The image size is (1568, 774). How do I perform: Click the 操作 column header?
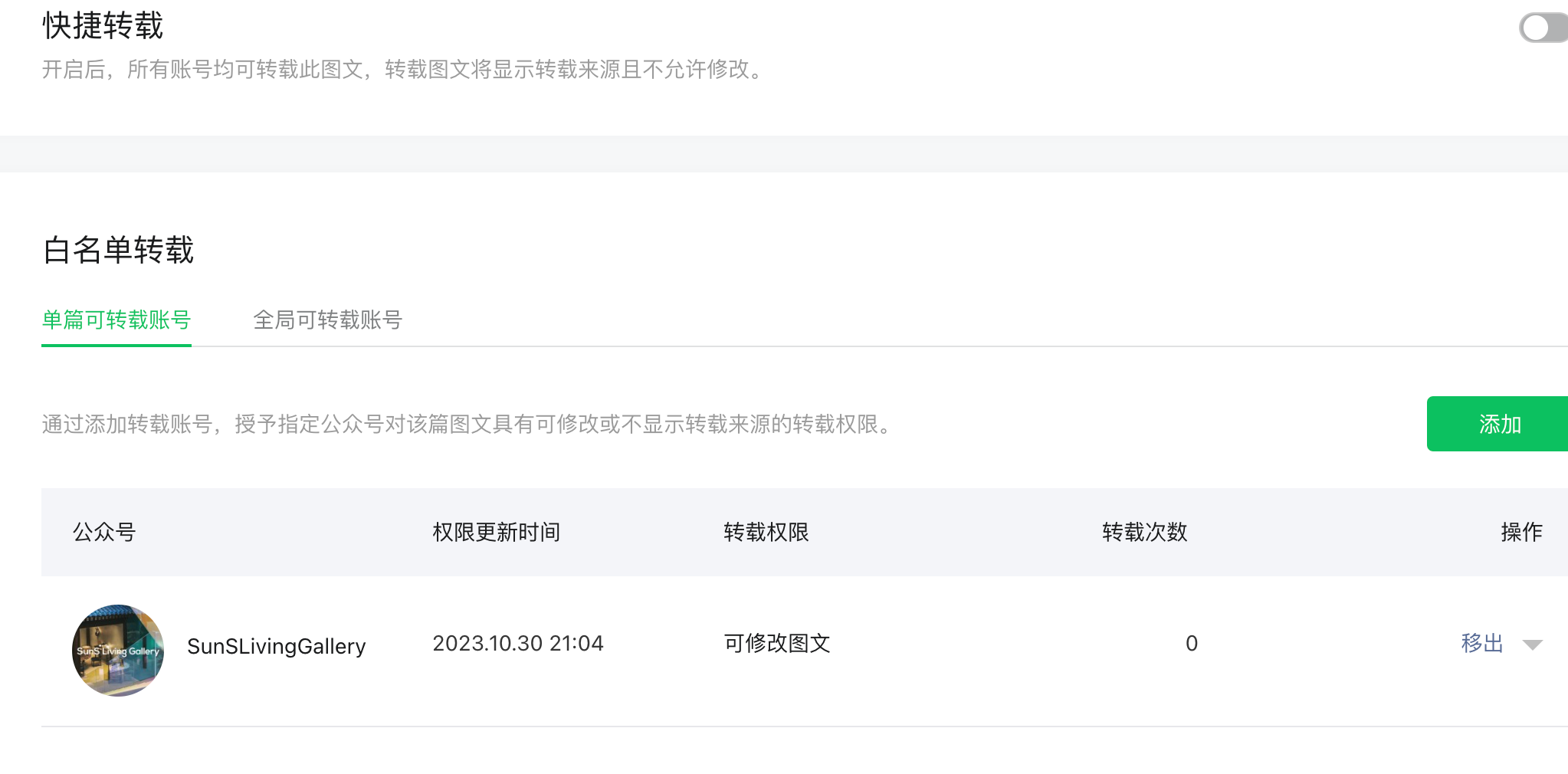(1522, 532)
